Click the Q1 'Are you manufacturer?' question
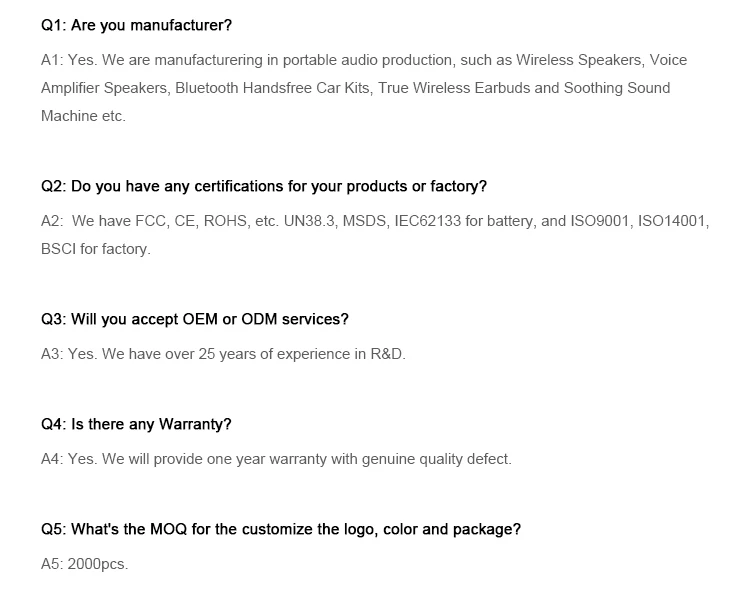This screenshot has height=614, width=750. click(x=138, y=25)
